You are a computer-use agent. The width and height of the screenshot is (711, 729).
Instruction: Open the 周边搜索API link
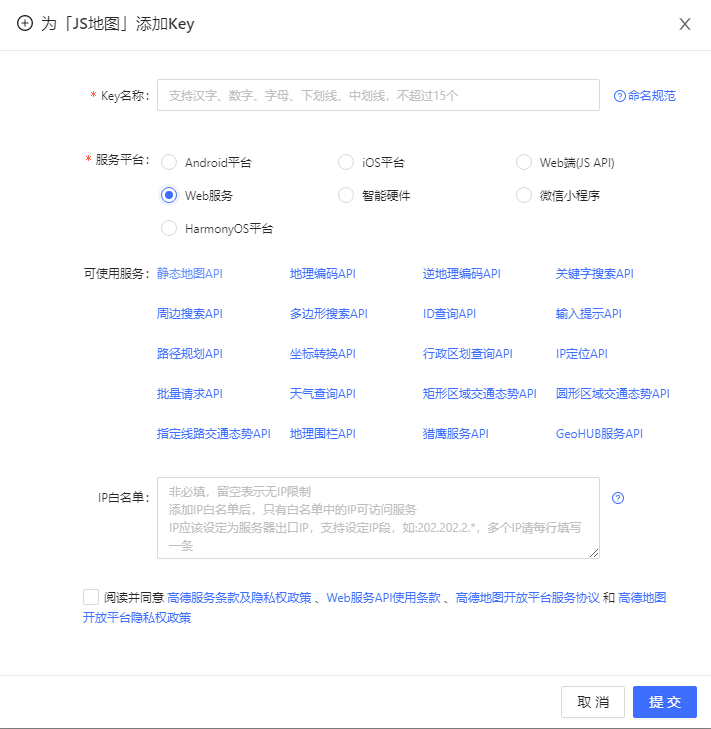coord(190,314)
